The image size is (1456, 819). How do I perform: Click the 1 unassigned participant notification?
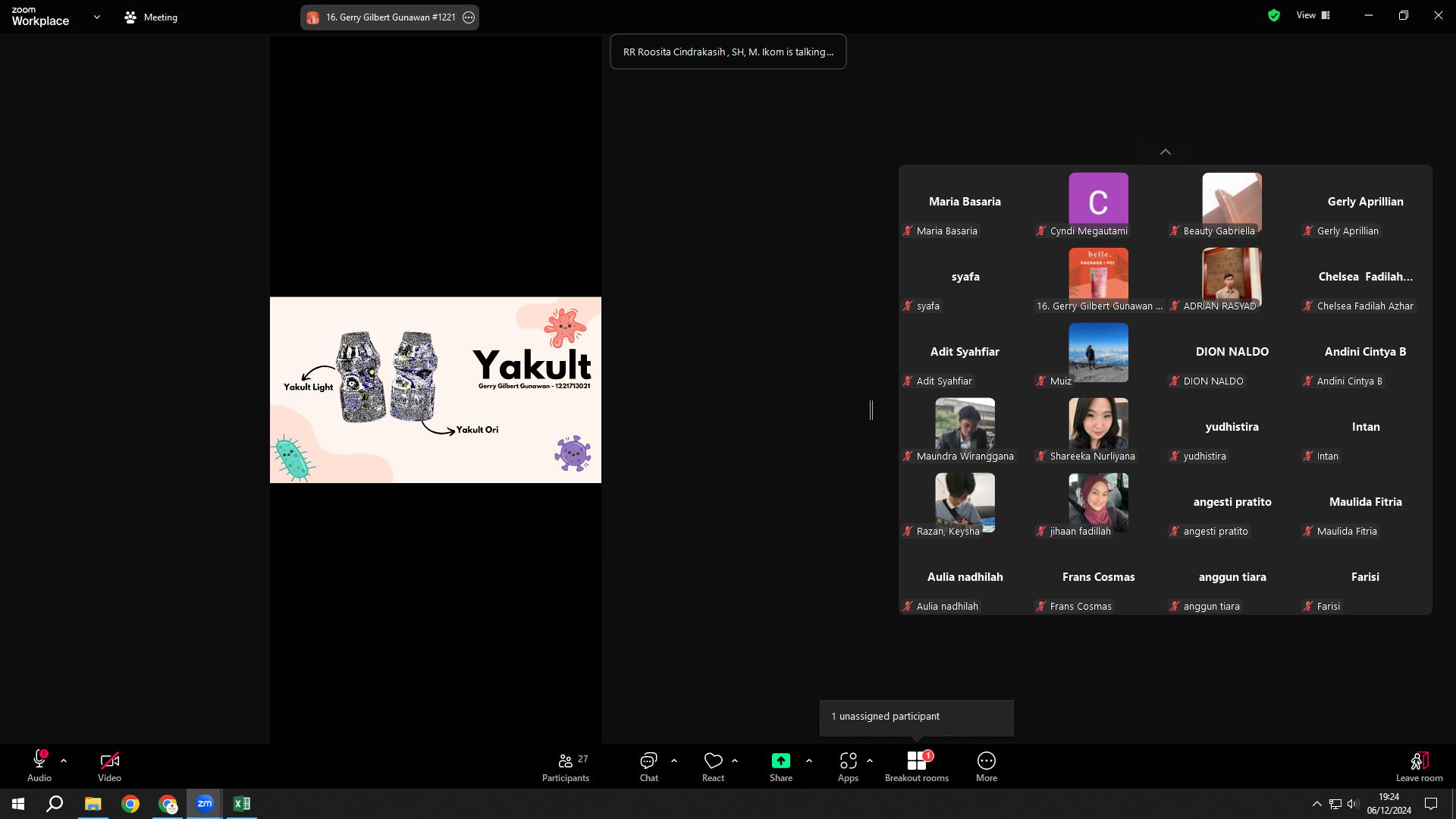point(916,717)
